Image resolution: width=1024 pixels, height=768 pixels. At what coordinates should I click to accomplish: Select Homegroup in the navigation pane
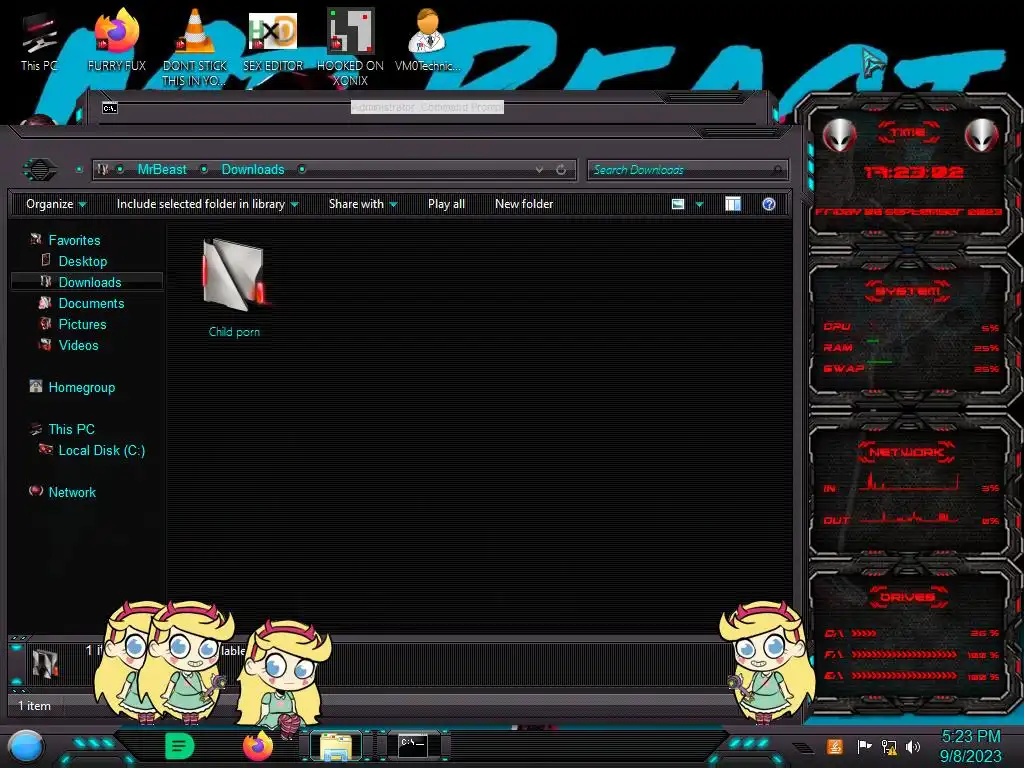click(x=82, y=387)
